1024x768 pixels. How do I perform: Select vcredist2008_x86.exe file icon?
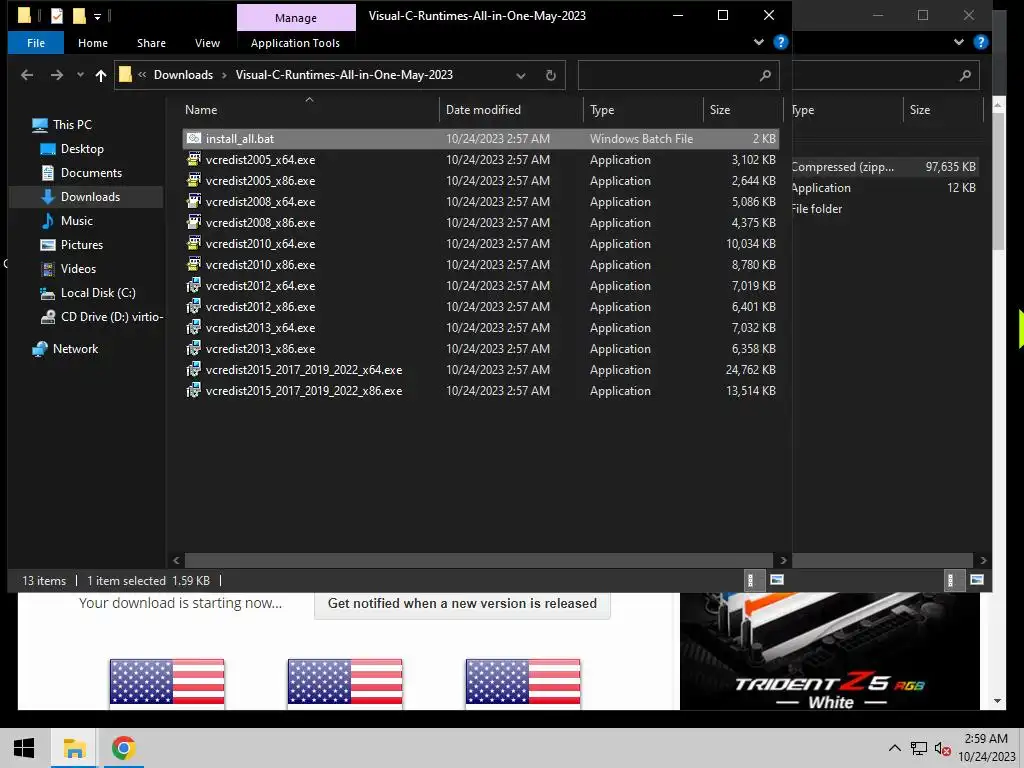[x=194, y=222]
